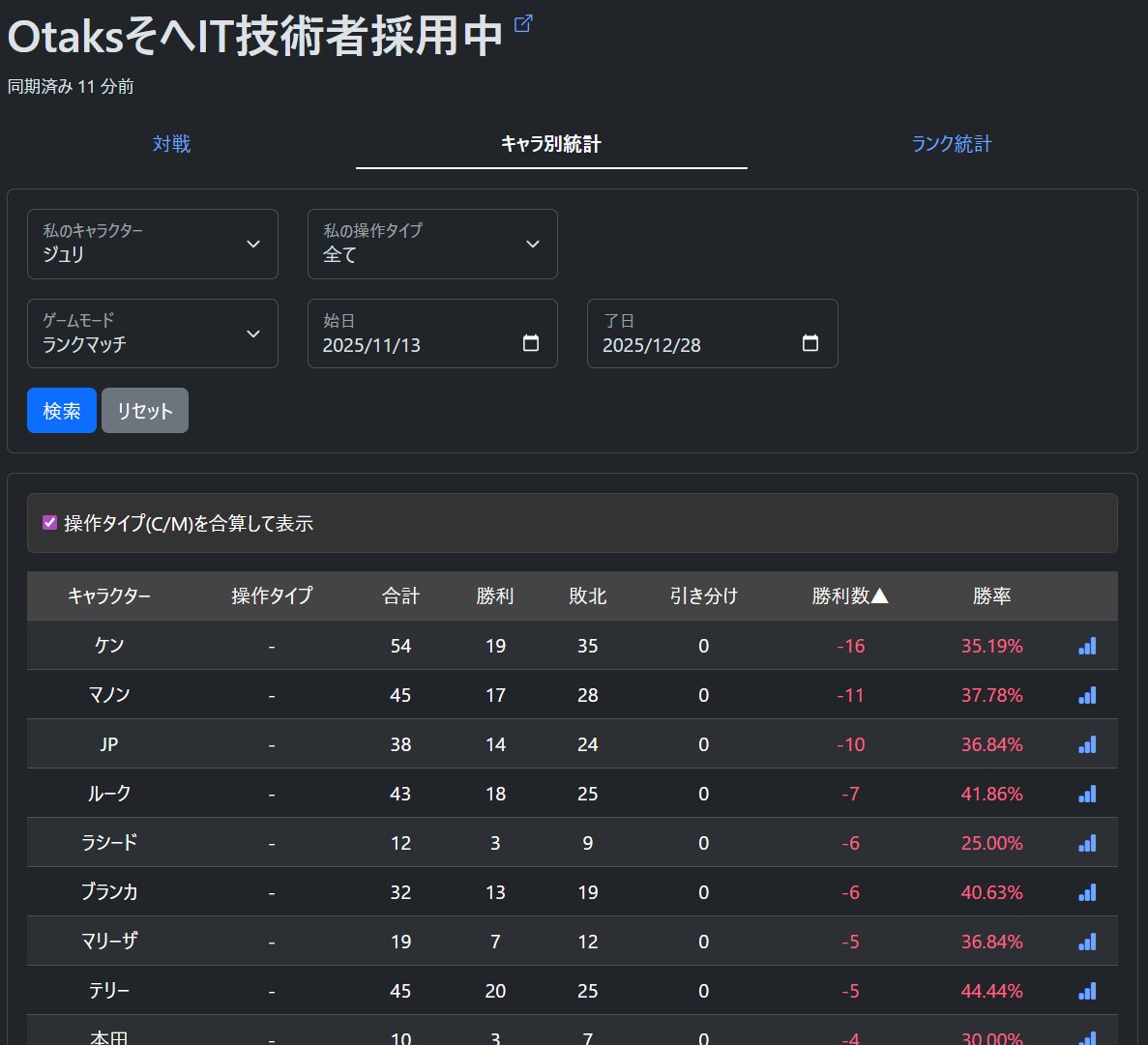Click the 37.78% win rate value

pyautogui.click(x=992, y=694)
